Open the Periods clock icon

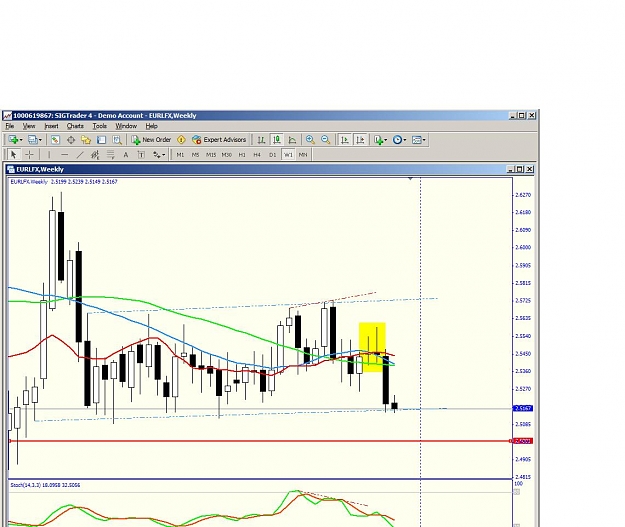click(x=397, y=140)
